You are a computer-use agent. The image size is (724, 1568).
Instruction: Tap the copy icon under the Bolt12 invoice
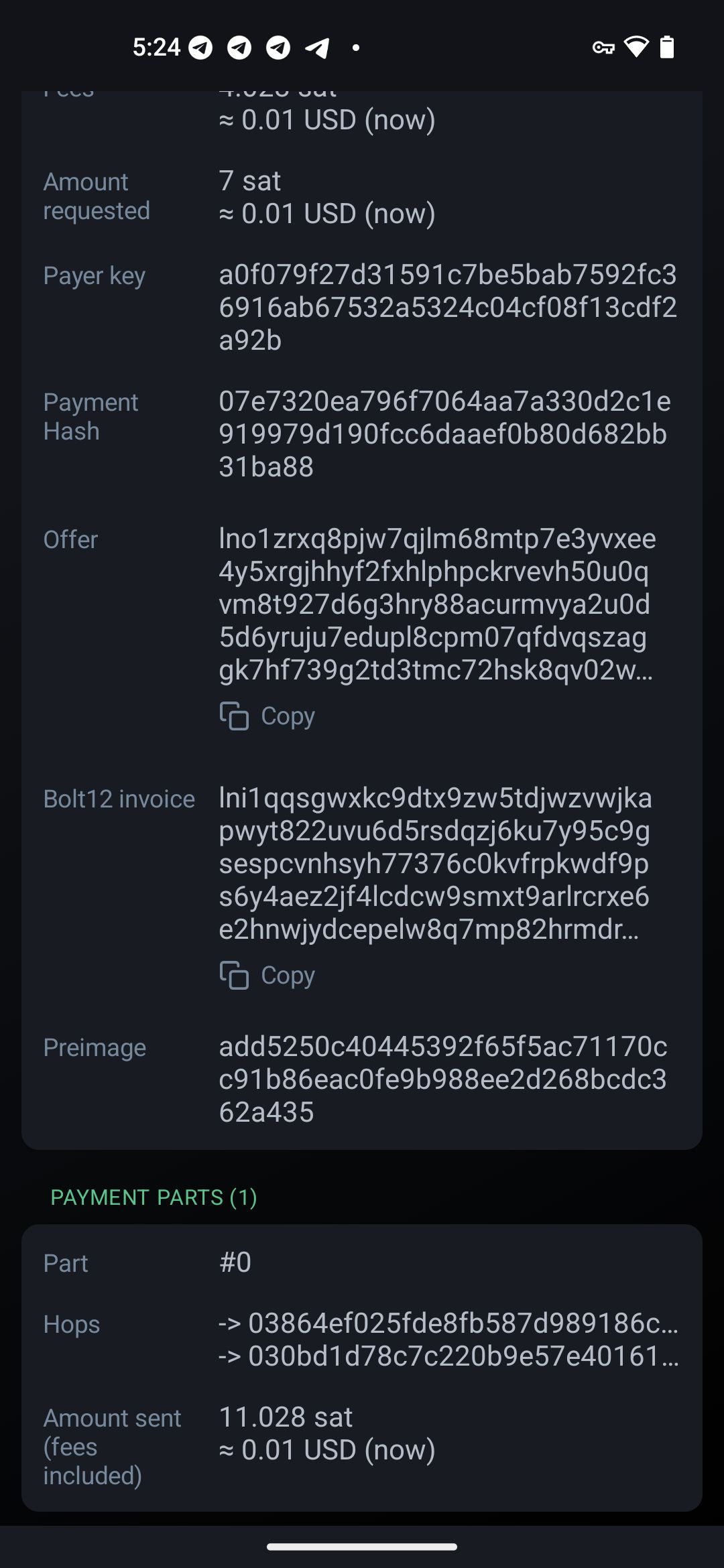tap(234, 975)
